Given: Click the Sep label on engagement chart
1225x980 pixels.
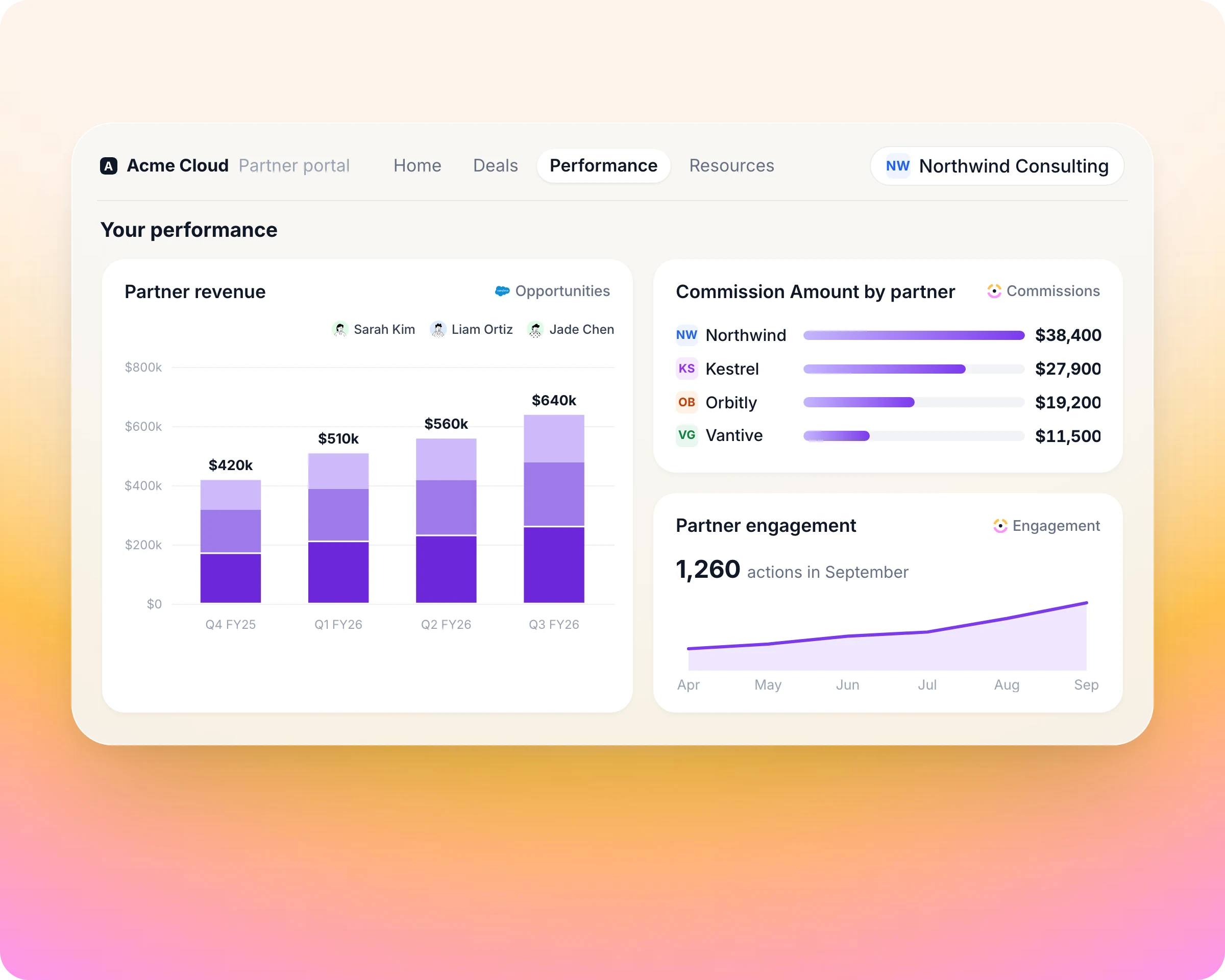Looking at the screenshot, I should (x=1086, y=684).
